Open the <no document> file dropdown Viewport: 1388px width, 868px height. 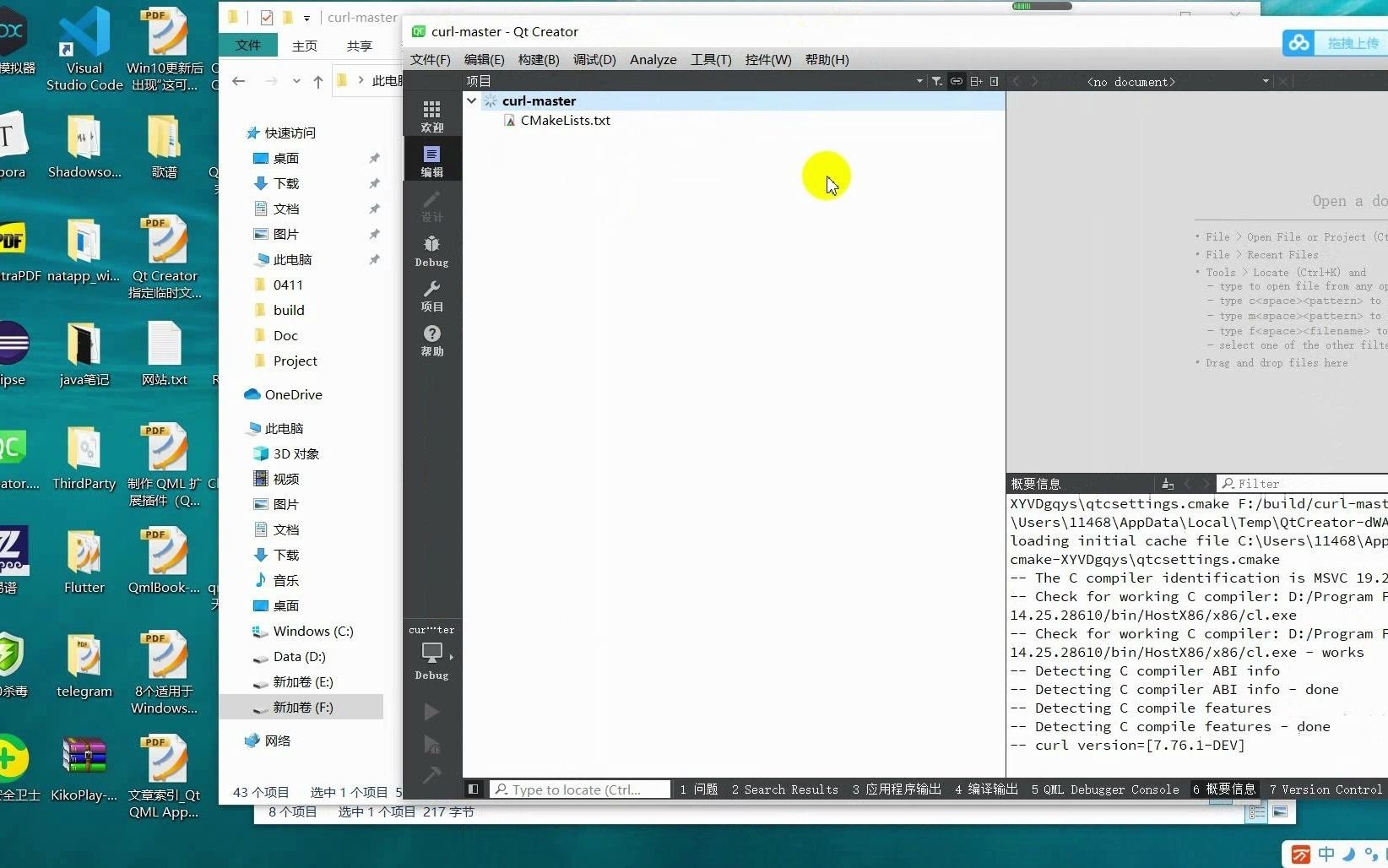click(x=1176, y=81)
